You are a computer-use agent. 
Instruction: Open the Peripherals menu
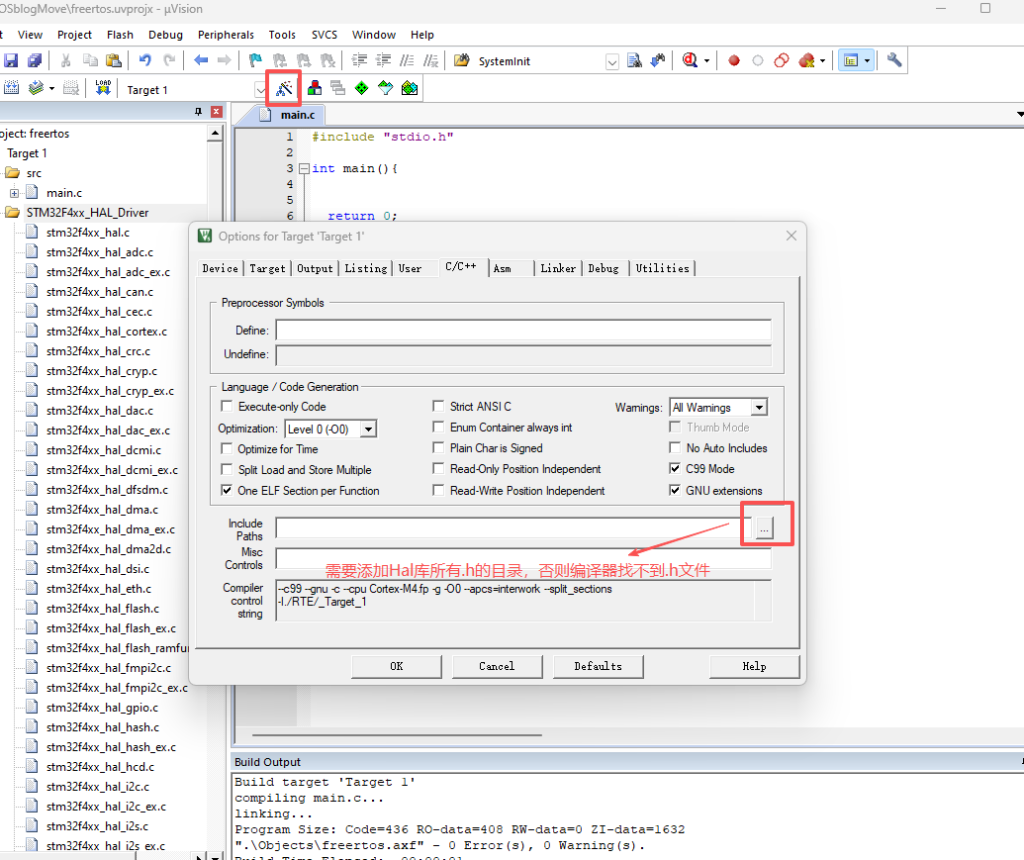pos(226,35)
